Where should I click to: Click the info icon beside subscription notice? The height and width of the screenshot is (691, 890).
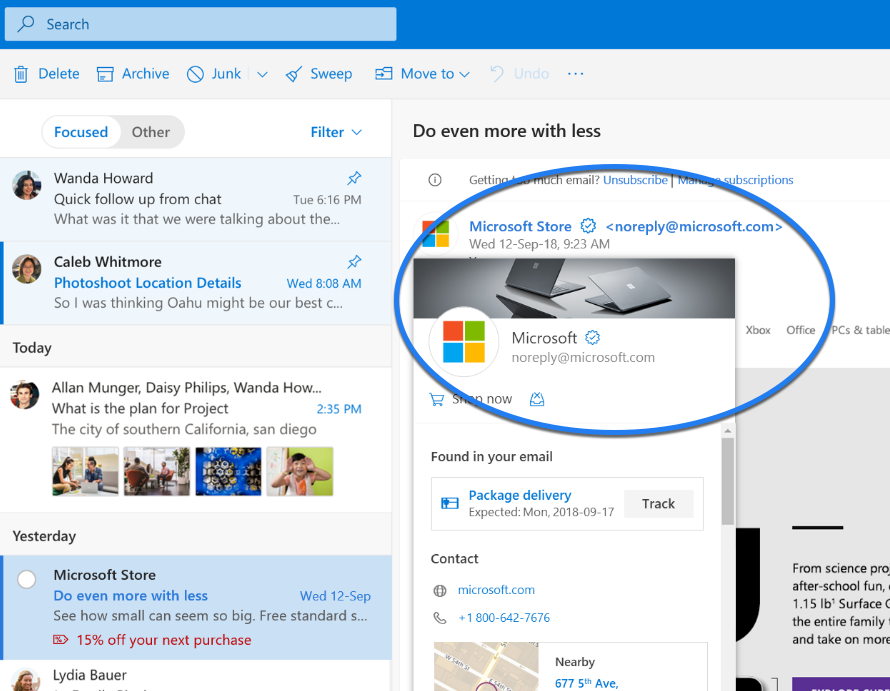point(435,180)
